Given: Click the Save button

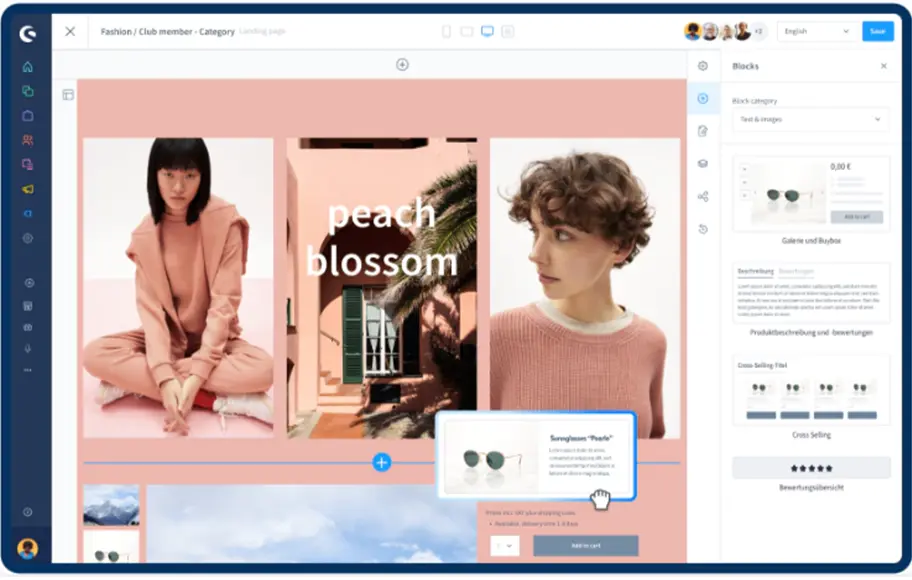Looking at the screenshot, I should point(877,31).
